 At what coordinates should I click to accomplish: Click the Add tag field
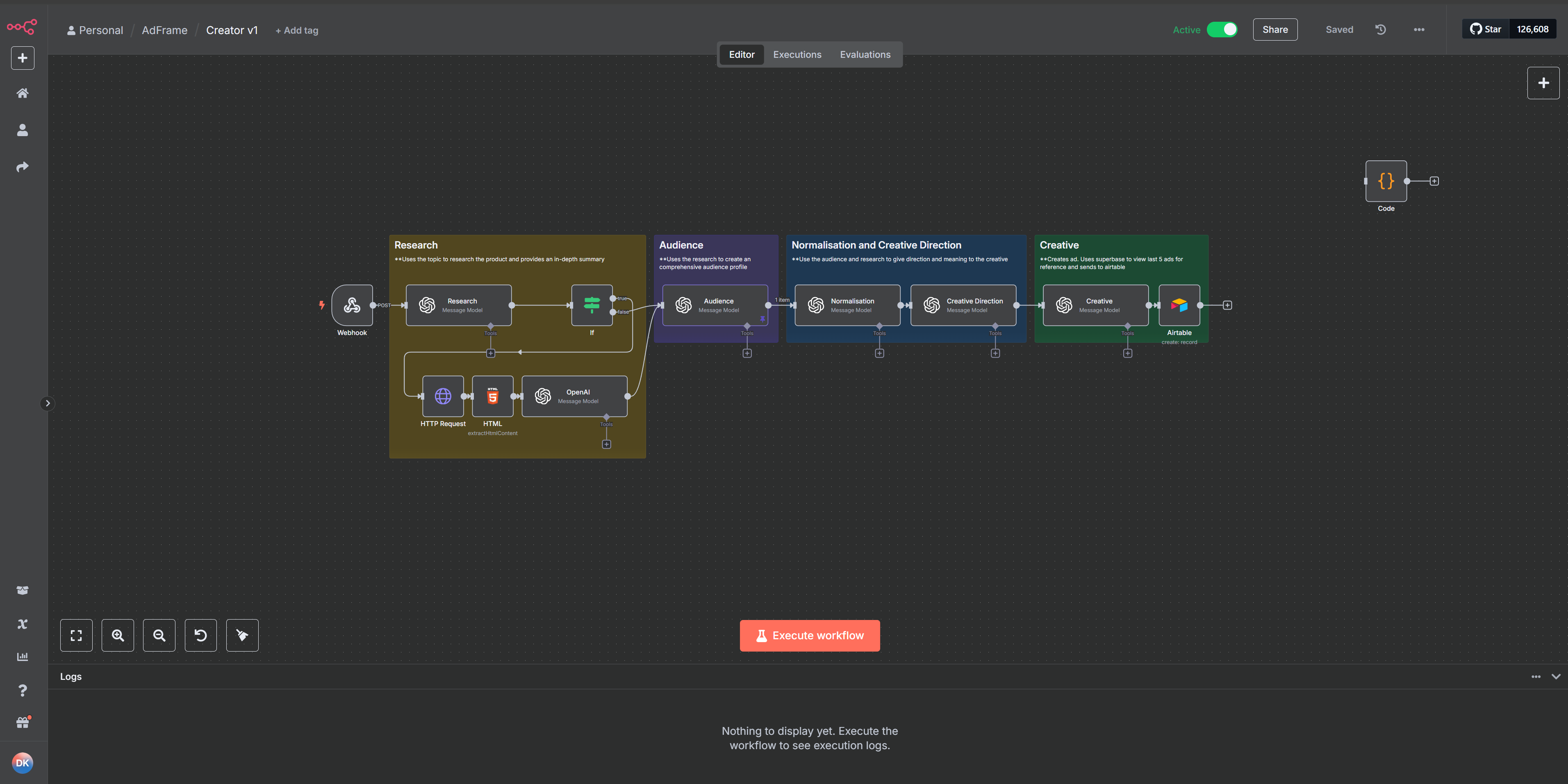tap(297, 30)
